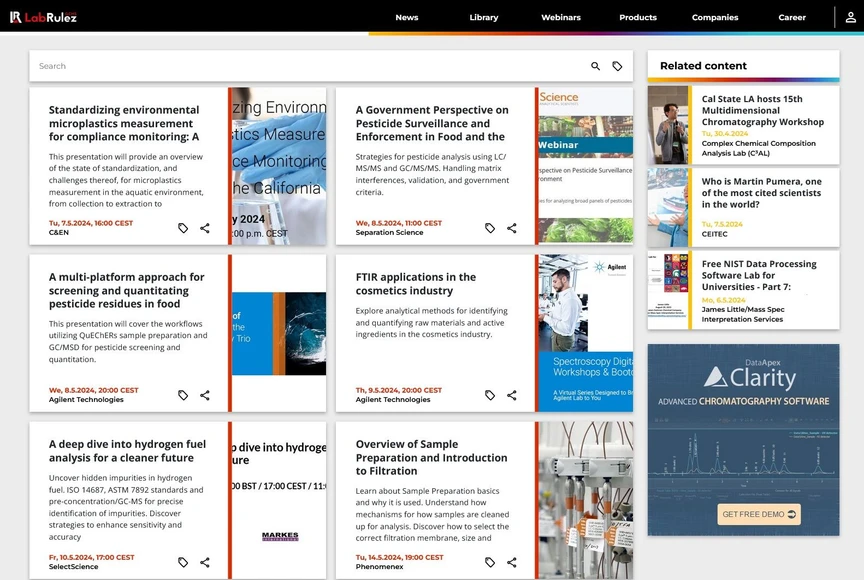Click the 'SelectScience' organizer label
Image resolution: width=864 pixels, height=580 pixels.
(x=73, y=566)
